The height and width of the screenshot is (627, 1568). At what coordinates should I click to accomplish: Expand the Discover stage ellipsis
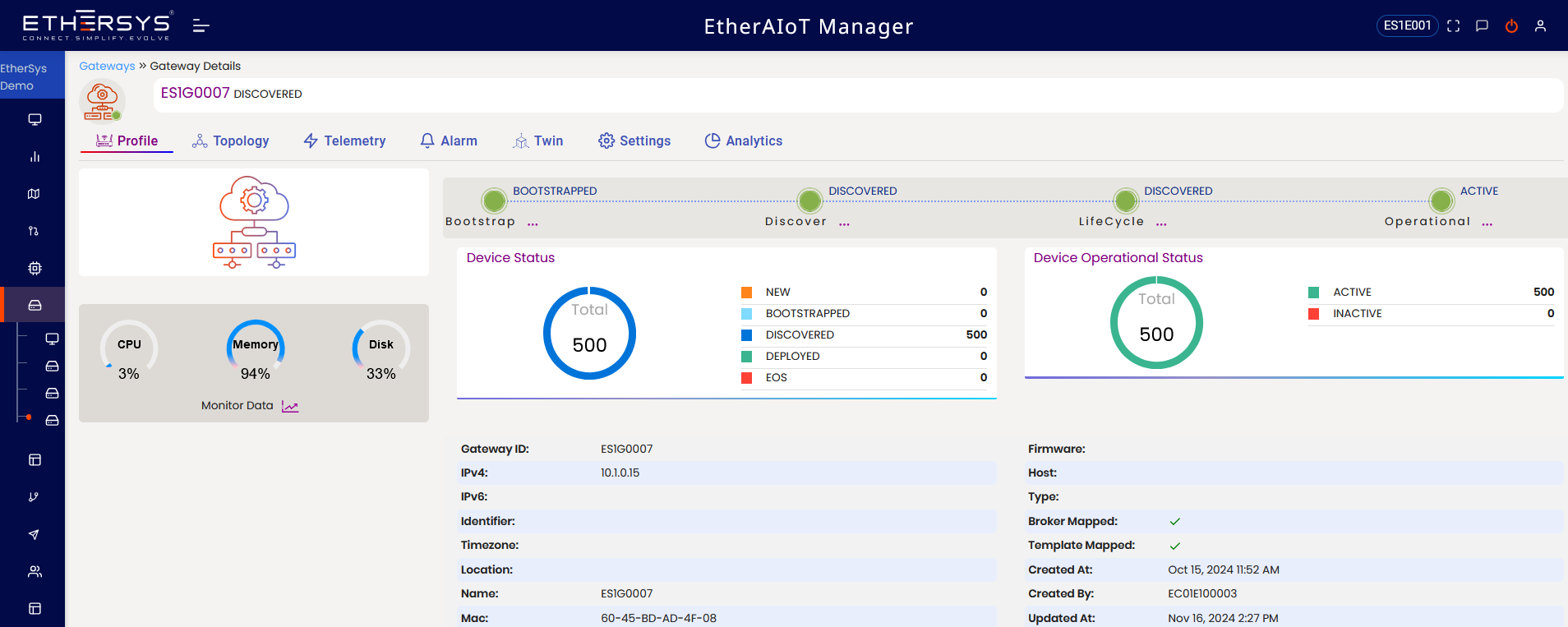[845, 223]
